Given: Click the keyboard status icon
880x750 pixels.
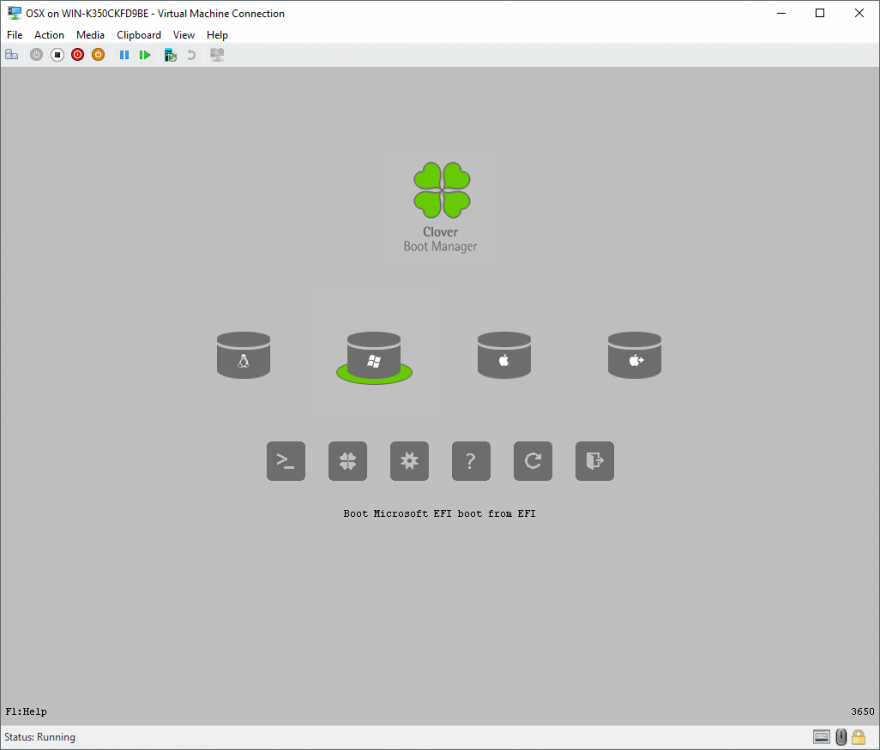Looking at the screenshot, I should (x=821, y=737).
